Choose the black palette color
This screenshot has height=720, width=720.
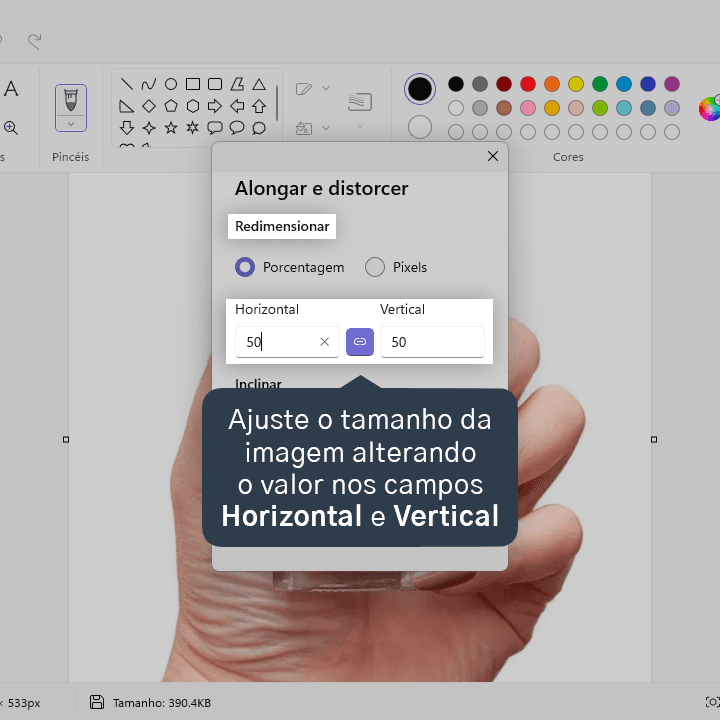pyautogui.click(x=456, y=84)
